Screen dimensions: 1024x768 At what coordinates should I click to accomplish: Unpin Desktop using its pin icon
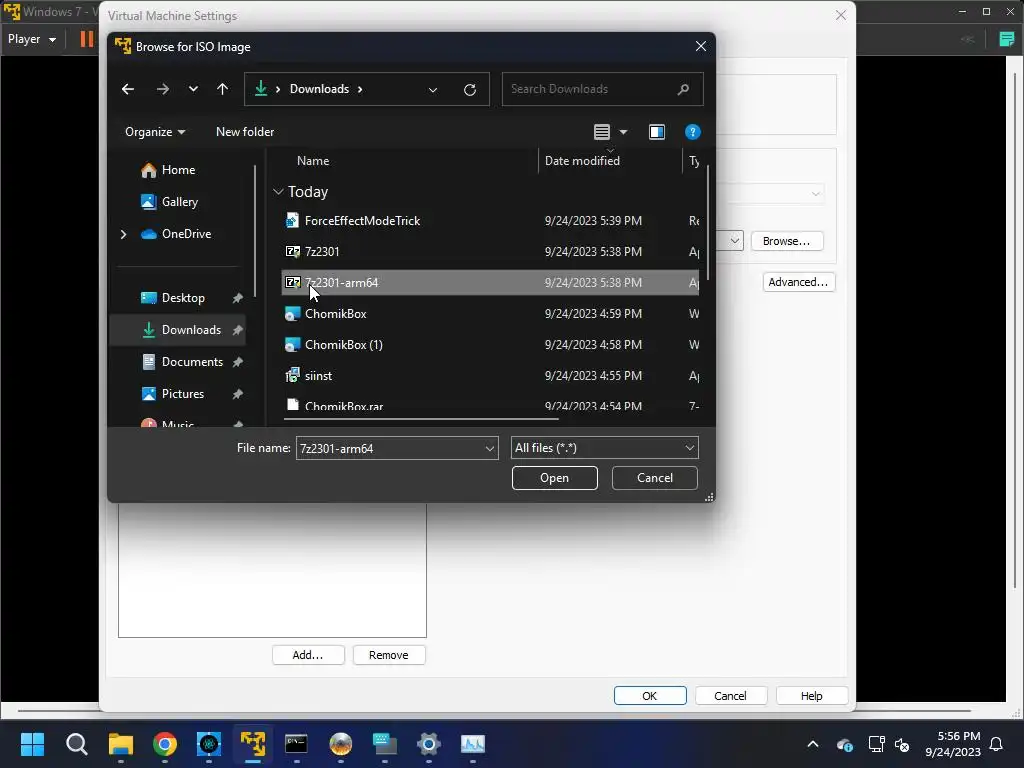[x=238, y=298]
